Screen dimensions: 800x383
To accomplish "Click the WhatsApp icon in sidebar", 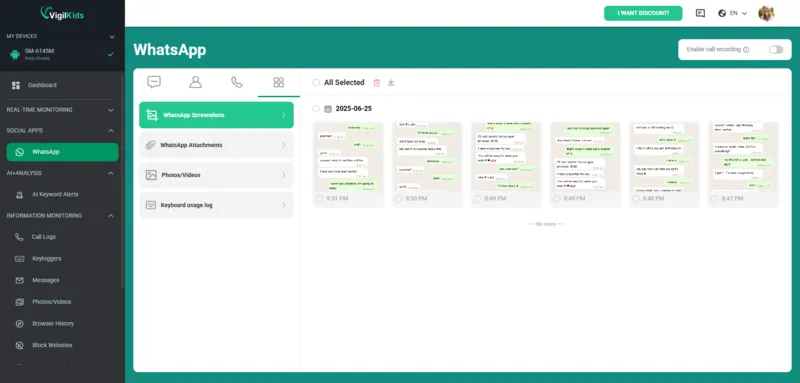I will tap(19, 152).
